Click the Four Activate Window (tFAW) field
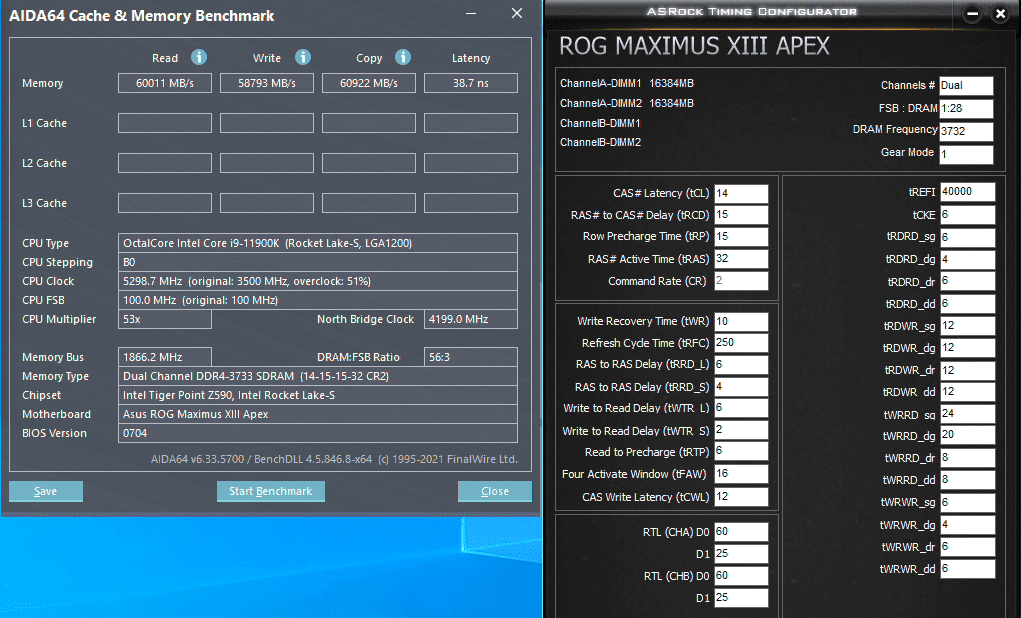 (x=741, y=474)
